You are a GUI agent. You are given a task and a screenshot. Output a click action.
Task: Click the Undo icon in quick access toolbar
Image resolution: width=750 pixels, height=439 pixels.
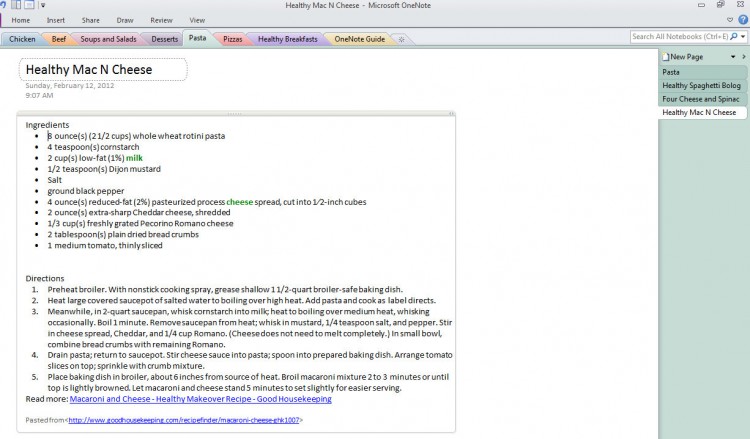(4, 5)
